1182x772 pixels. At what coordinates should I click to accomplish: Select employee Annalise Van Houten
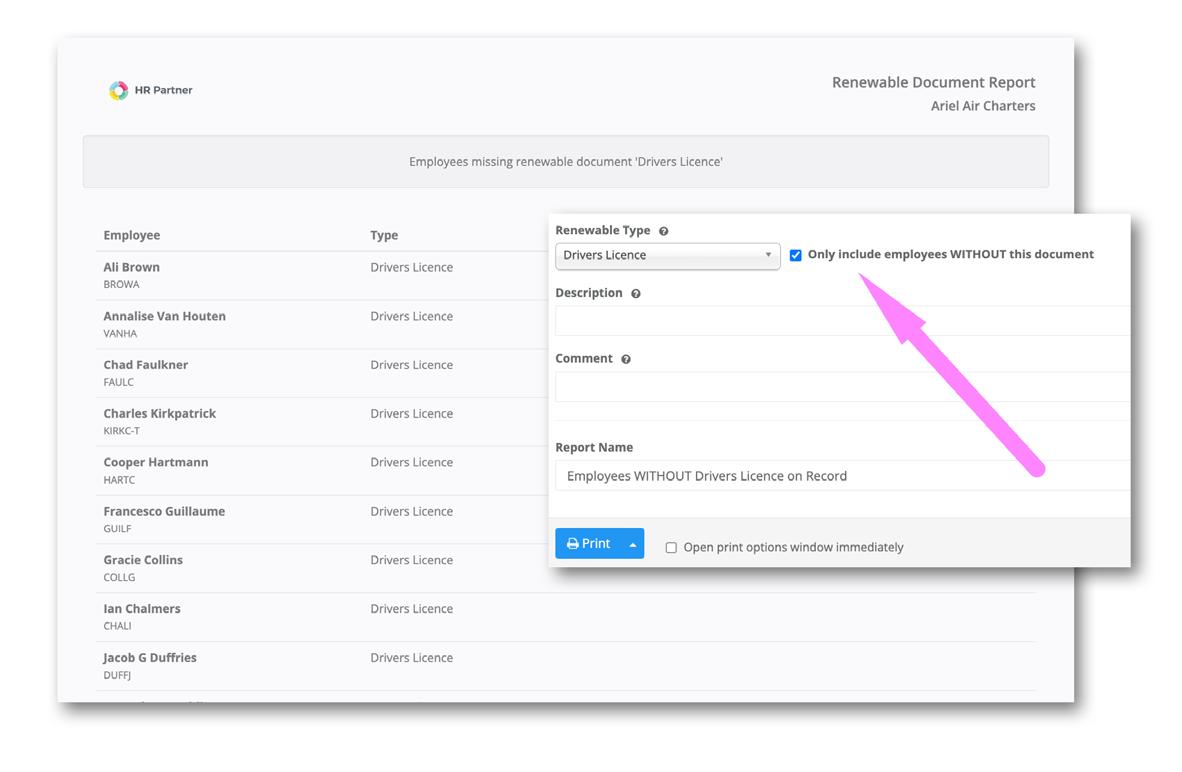coord(164,316)
